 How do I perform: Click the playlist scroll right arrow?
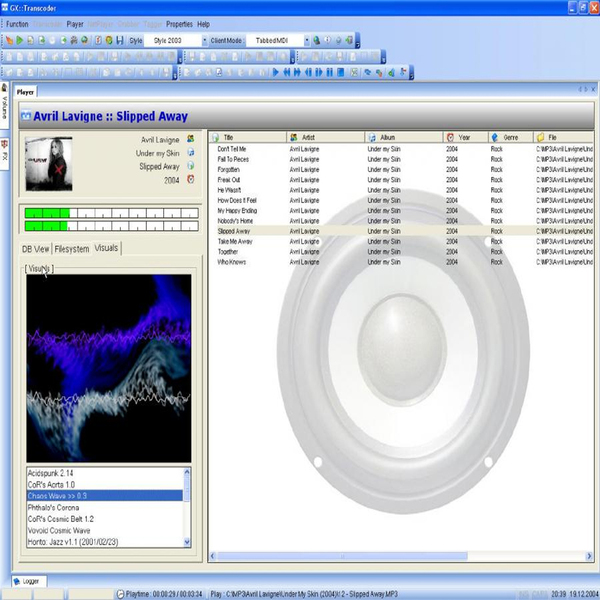[x=589, y=556]
